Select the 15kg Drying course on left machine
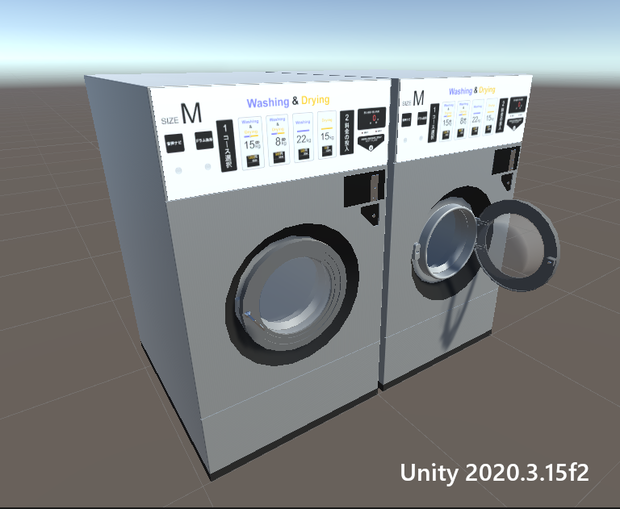 click(327, 134)
